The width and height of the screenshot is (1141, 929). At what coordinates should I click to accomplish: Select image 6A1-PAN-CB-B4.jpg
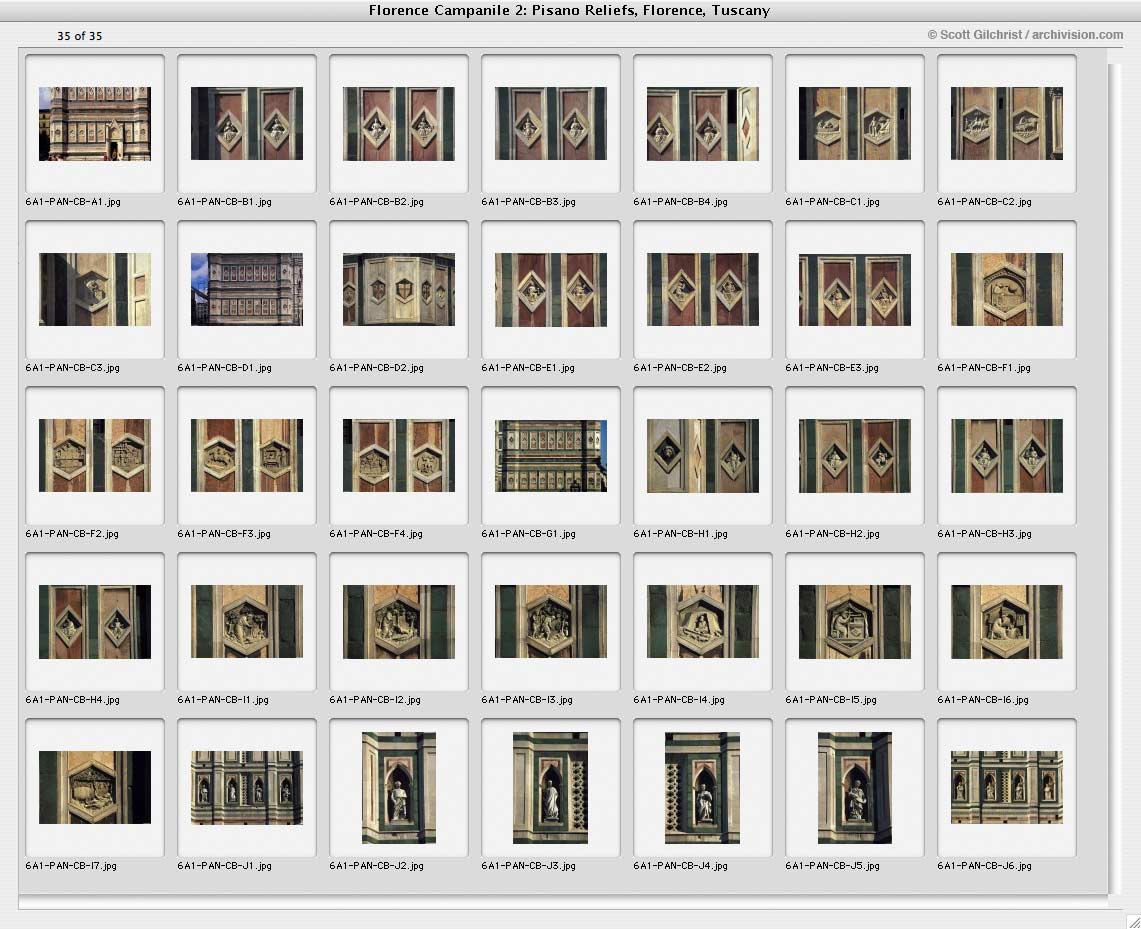click(x=703, y=124)
